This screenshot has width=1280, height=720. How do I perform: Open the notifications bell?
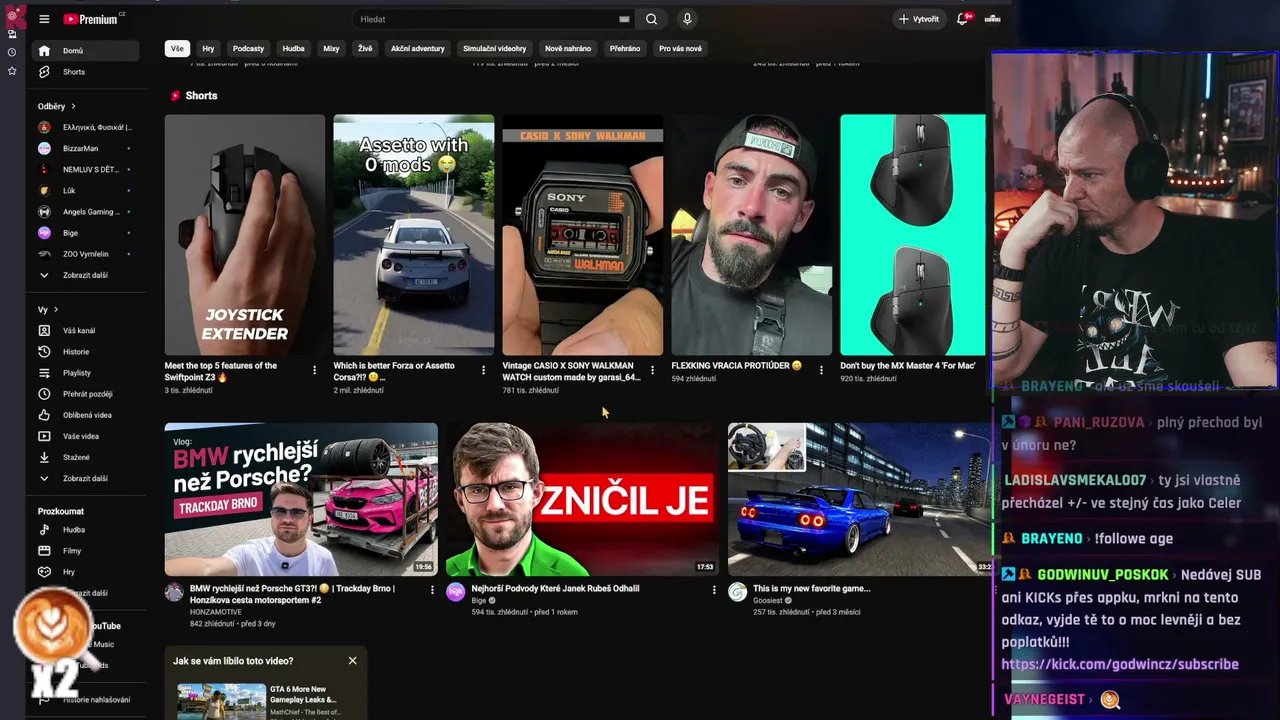(963, 19)
